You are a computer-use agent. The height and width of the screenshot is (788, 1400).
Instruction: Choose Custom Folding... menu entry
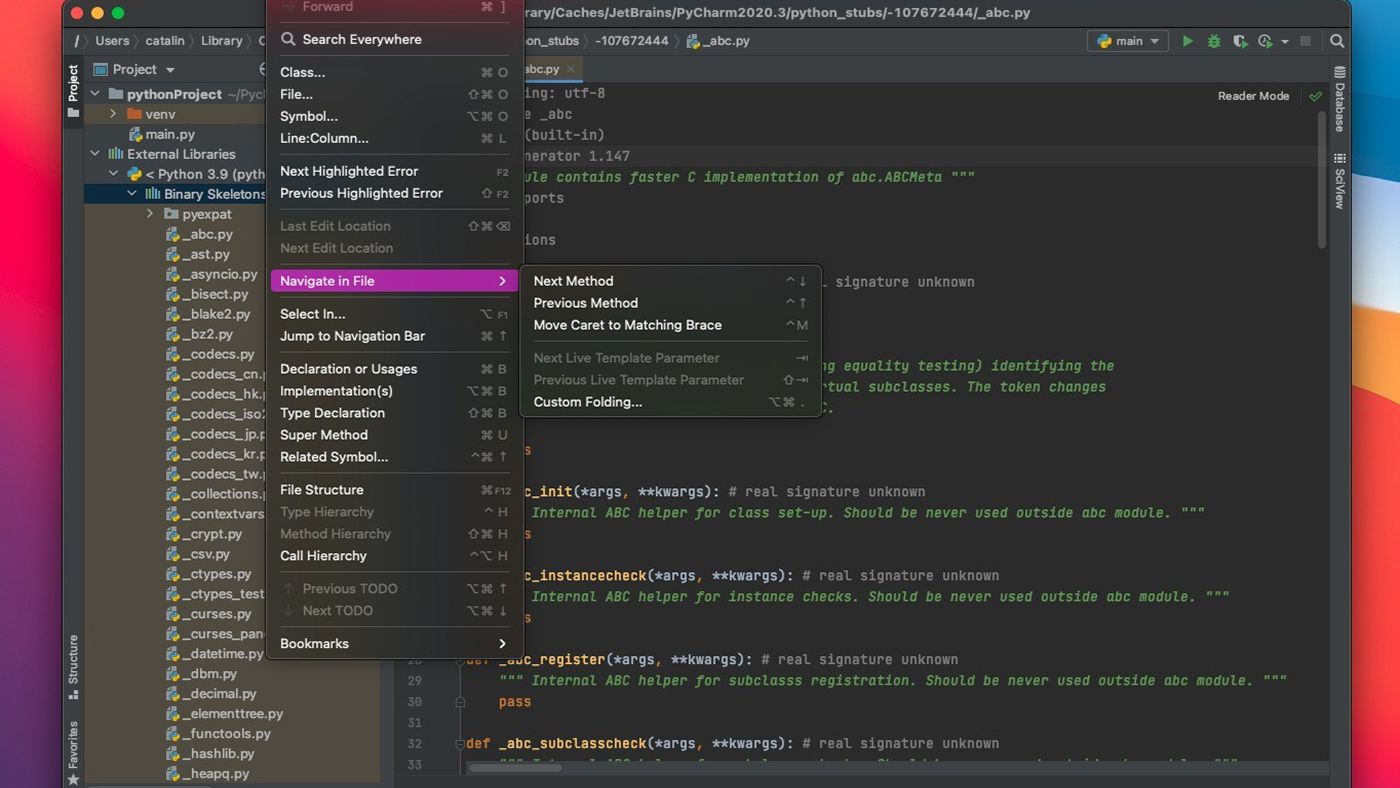pos(587,402)
